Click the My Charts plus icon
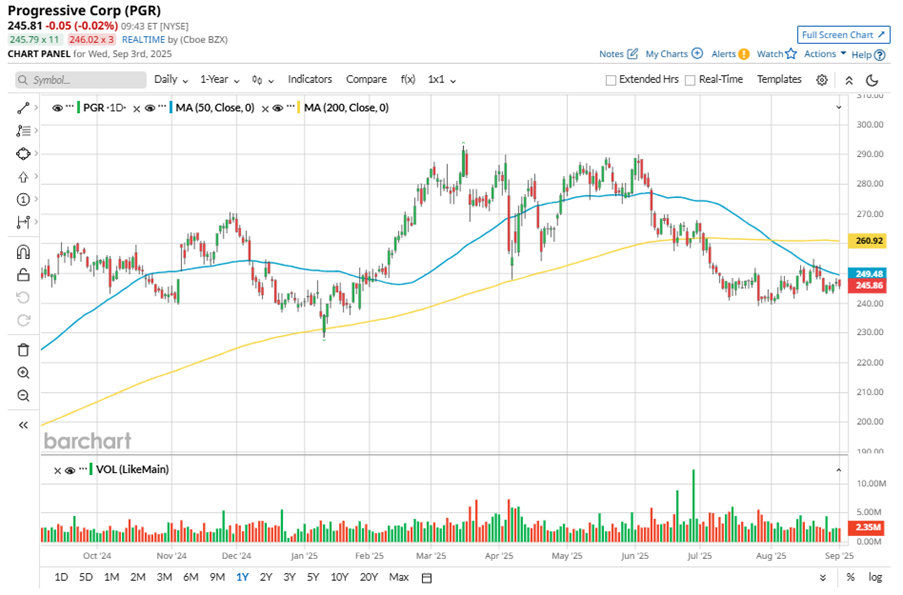The image size is (903, 595). click(697, 54)
